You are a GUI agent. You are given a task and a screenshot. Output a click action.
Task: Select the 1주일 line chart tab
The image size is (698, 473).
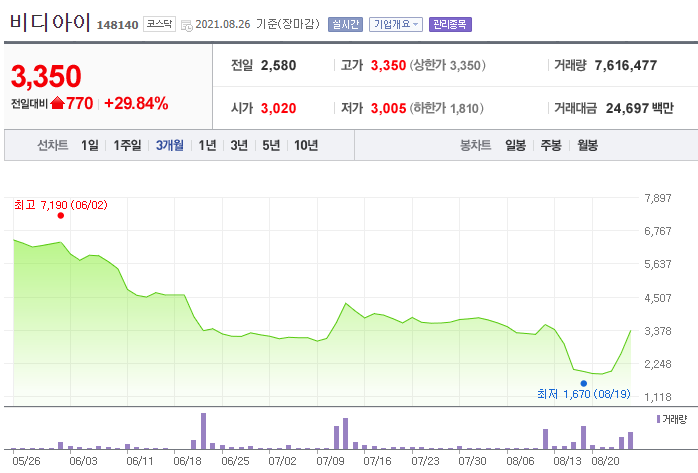click(127, 145)
